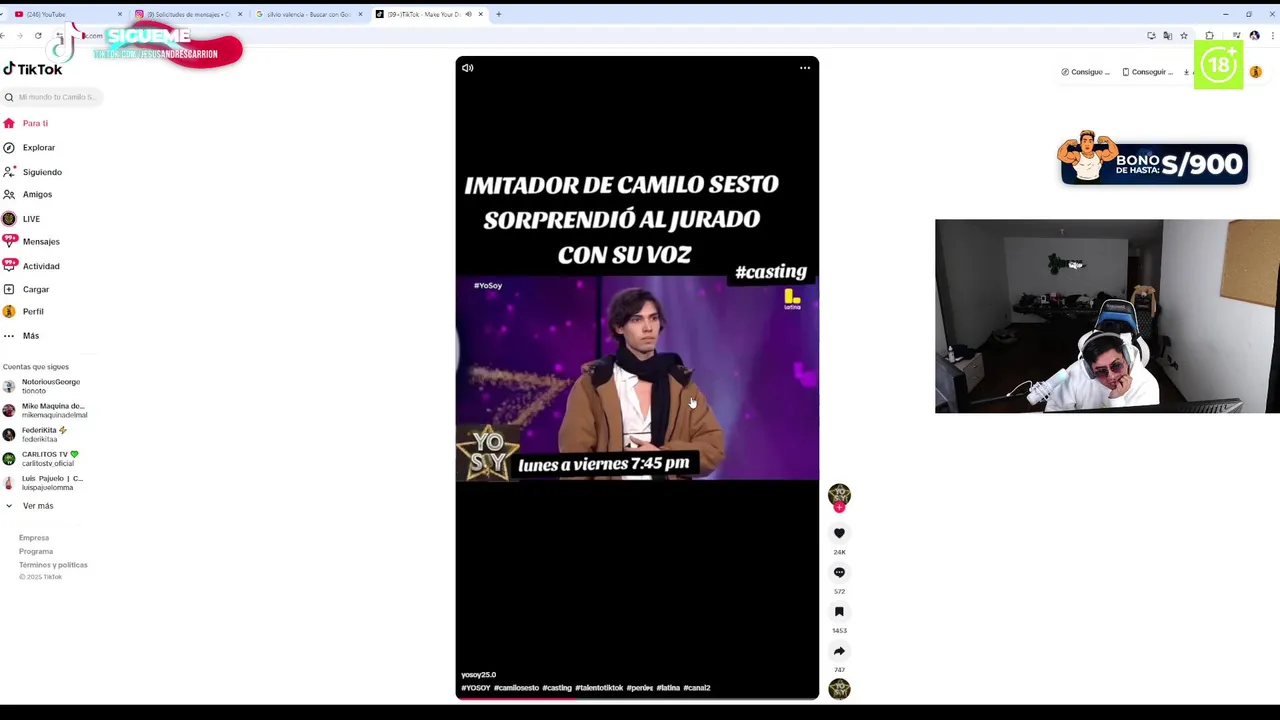Viewport: 1280px width, 720px height.
Task: Open CARLITOS TV followed account
Action: (x=44, y=458)
